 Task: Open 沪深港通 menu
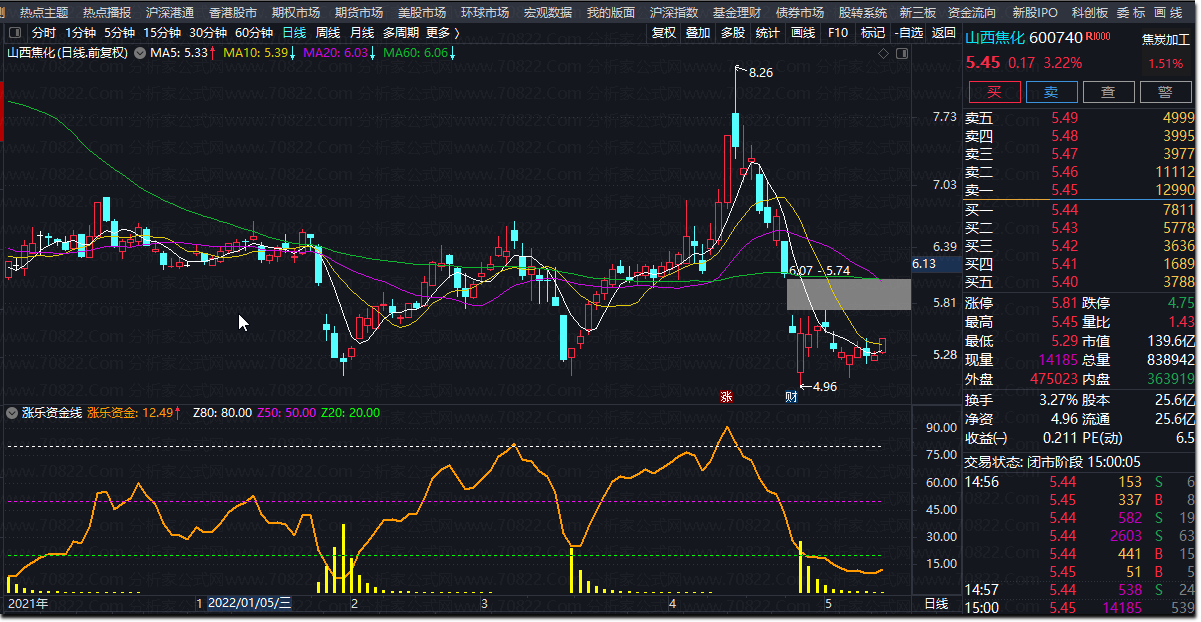pos(170,13)
